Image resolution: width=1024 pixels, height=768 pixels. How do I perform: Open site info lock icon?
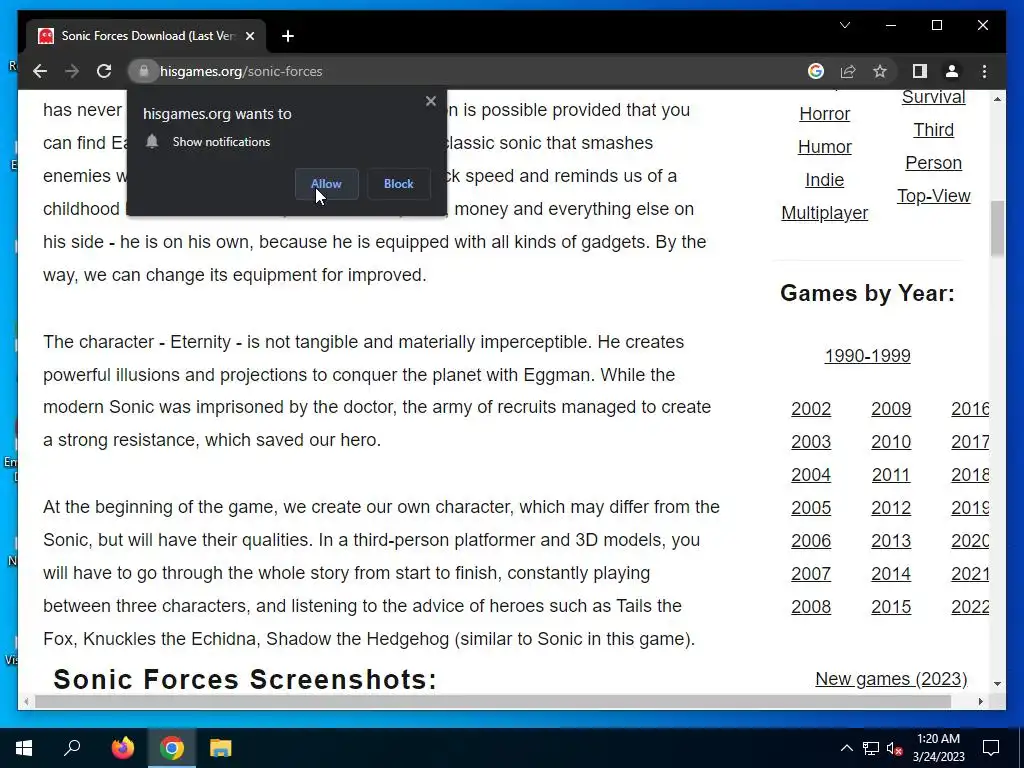pos(144,71)
